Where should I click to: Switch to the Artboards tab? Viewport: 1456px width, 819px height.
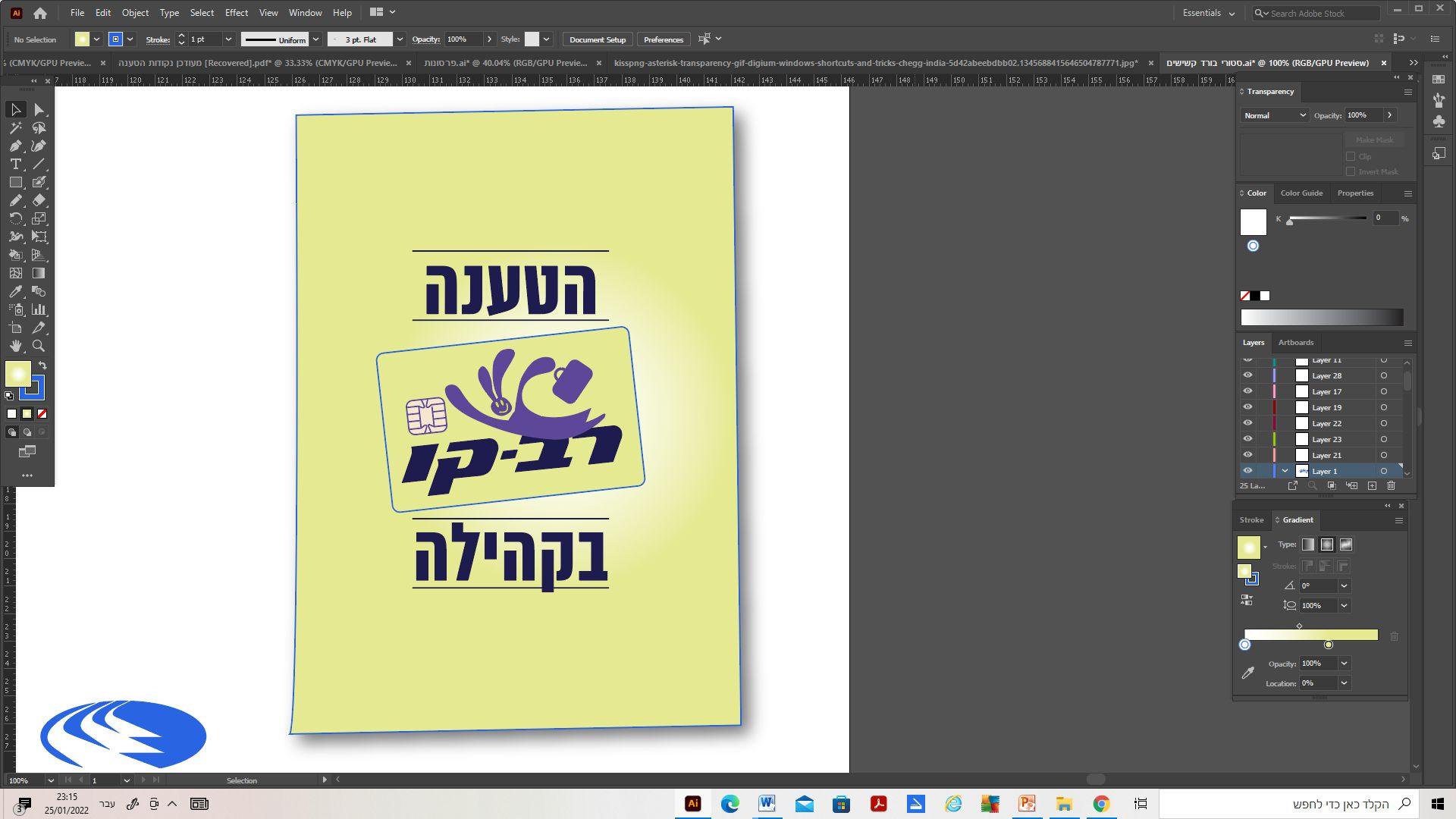coord(1295,343)
